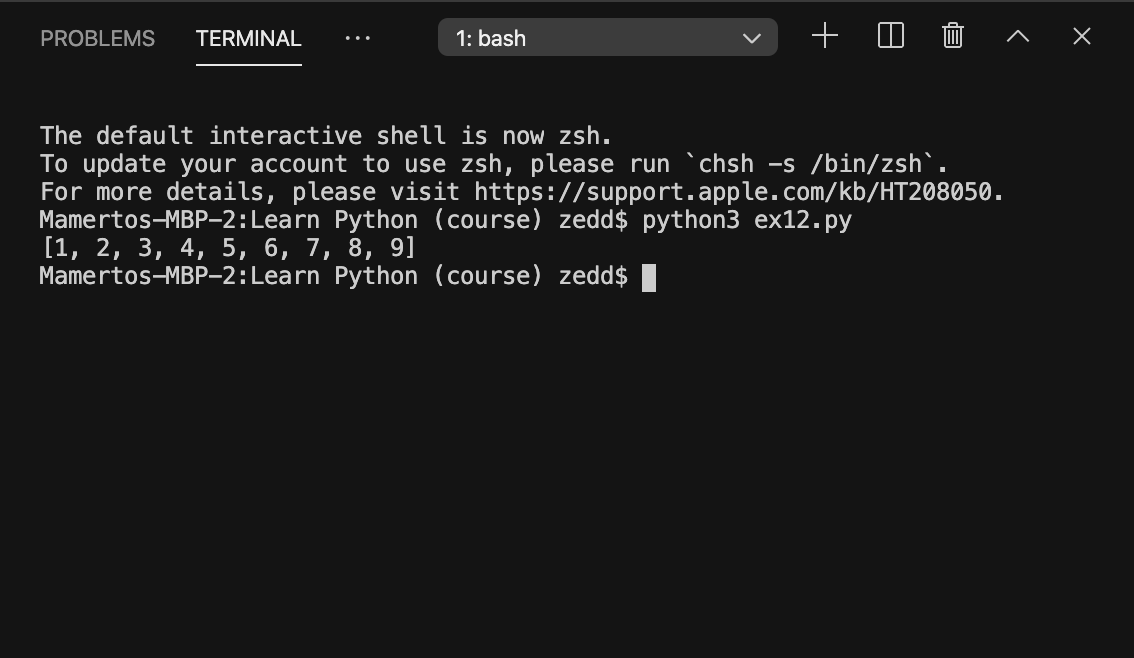Screen dimensions: 1134x658
Task: Open a new terminal with the plus icon
Action: 824,36
